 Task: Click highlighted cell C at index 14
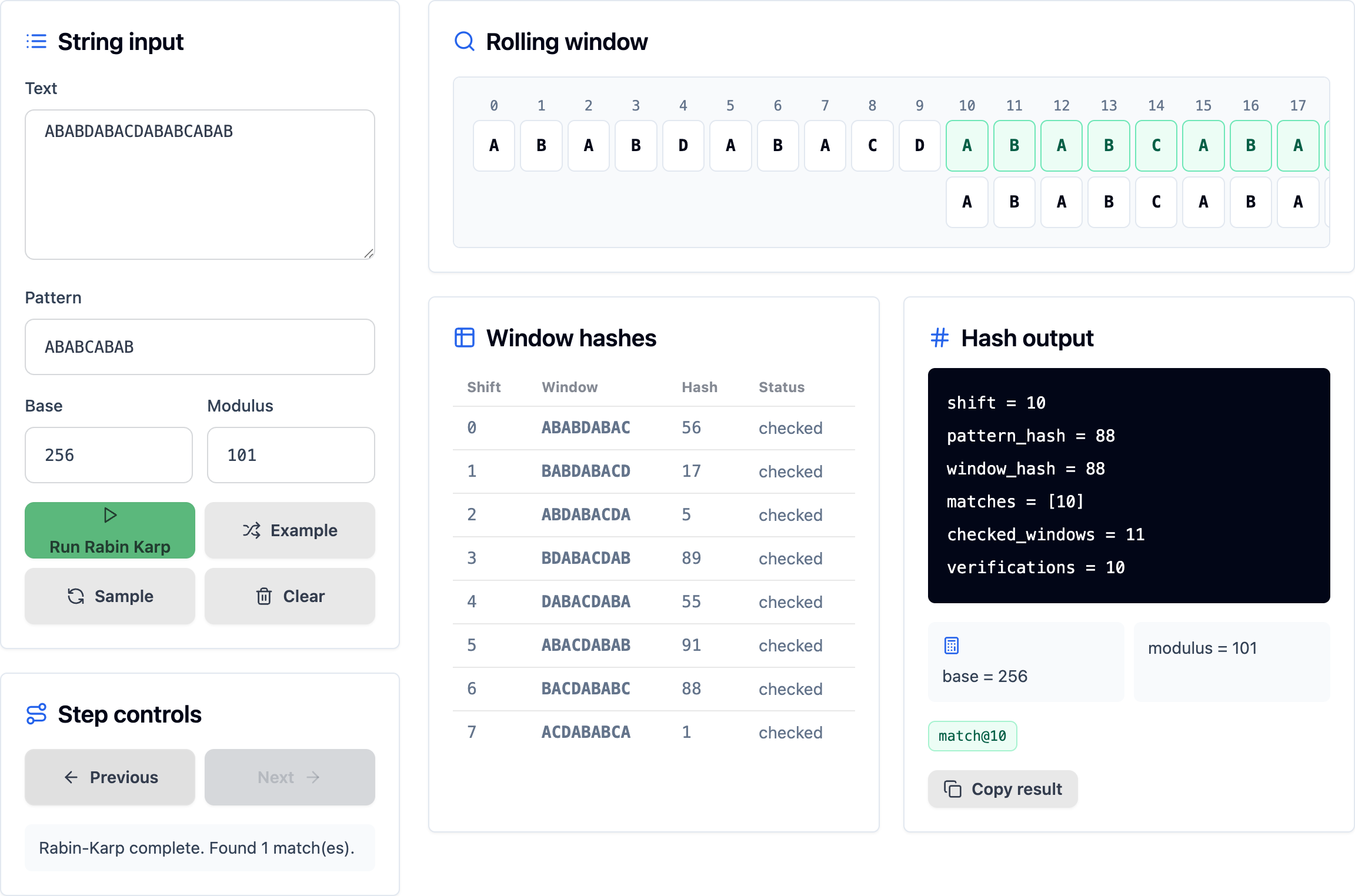[x=1156, y=146]
